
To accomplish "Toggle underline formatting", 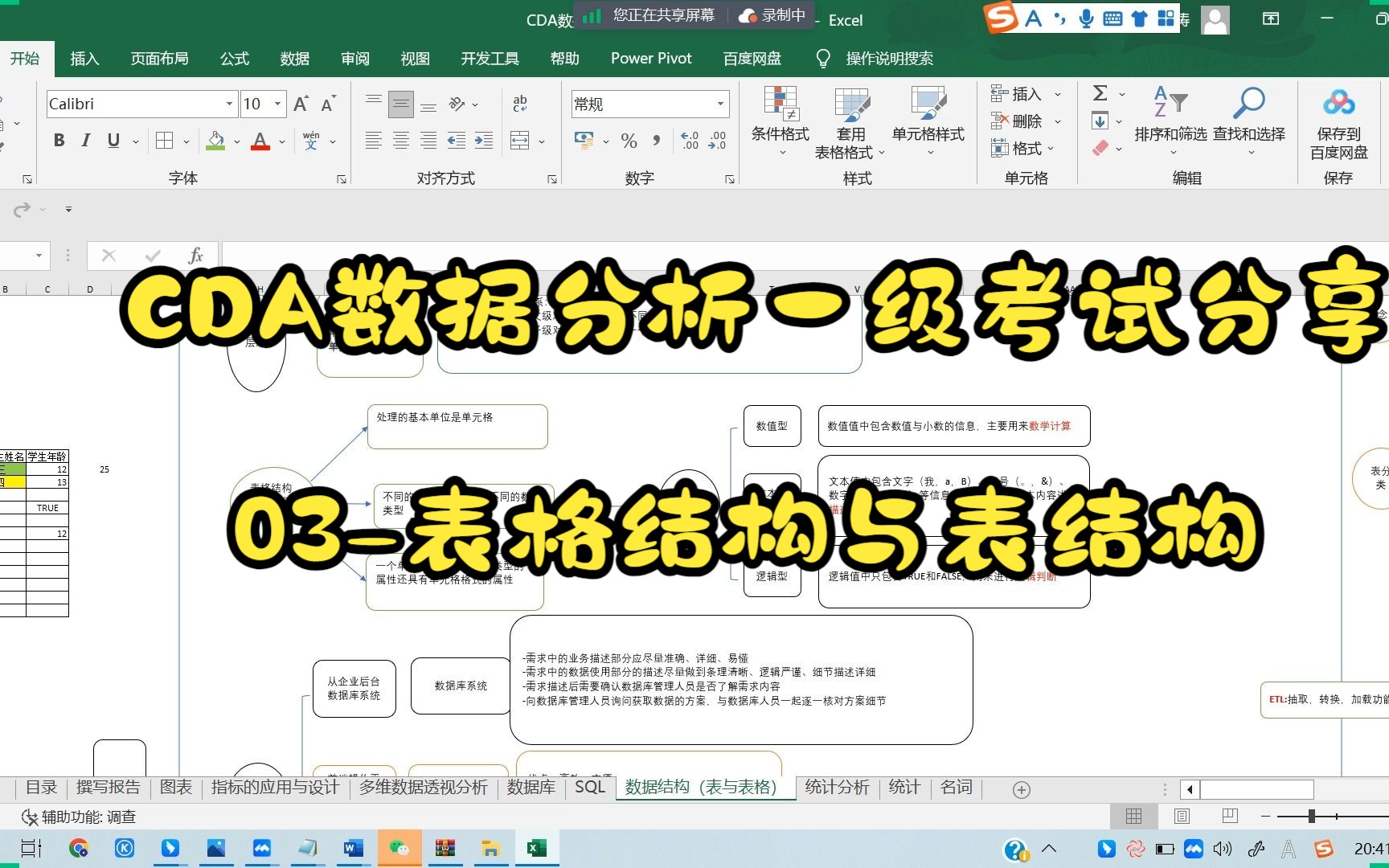I will pos(113,140).
